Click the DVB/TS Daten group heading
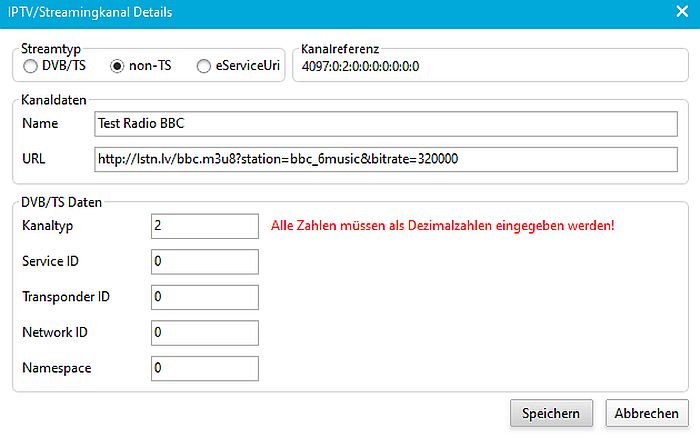The image size is (700, 438). click(x=62, y=203)
